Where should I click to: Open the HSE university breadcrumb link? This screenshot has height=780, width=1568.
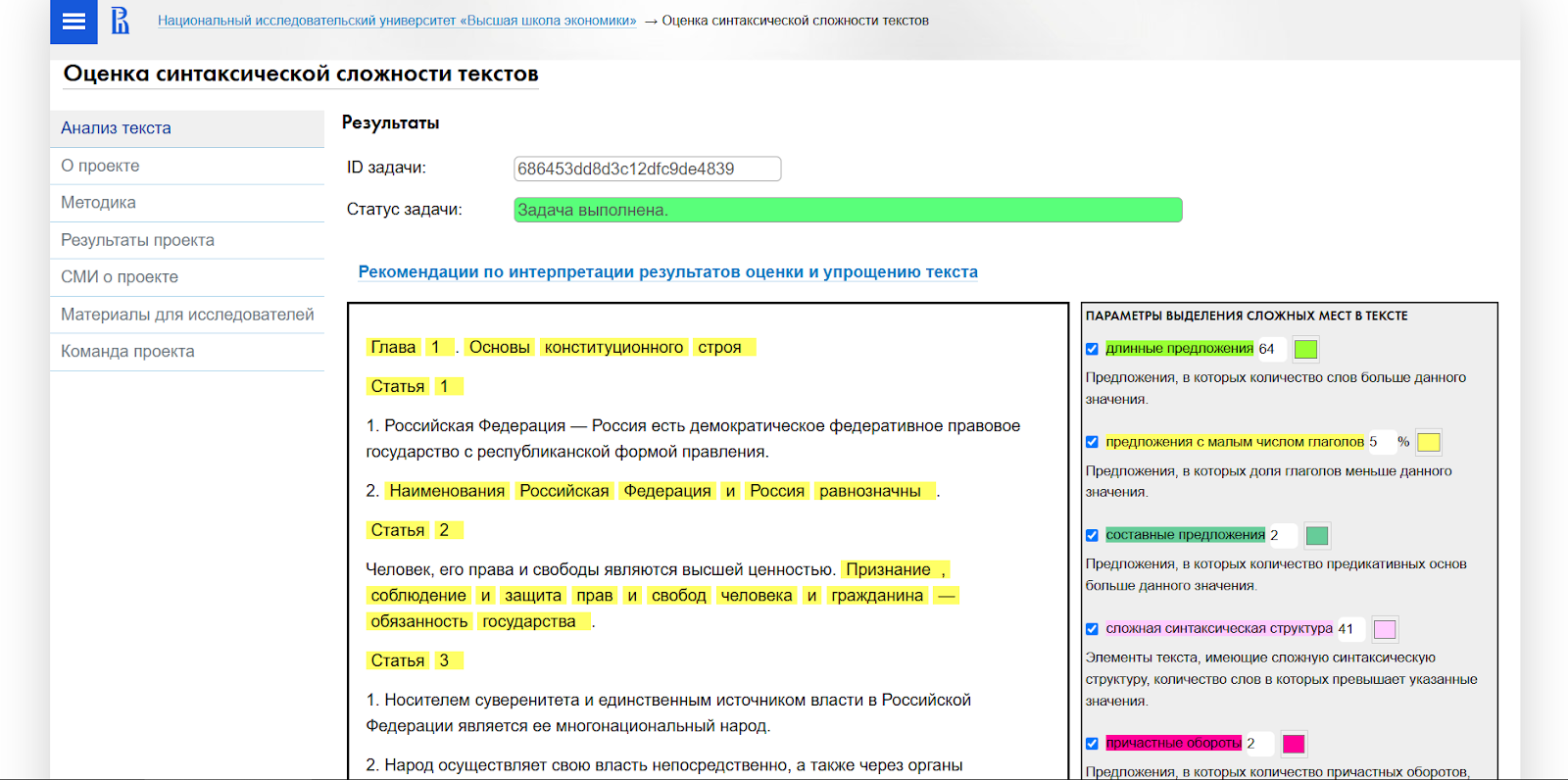396,21
